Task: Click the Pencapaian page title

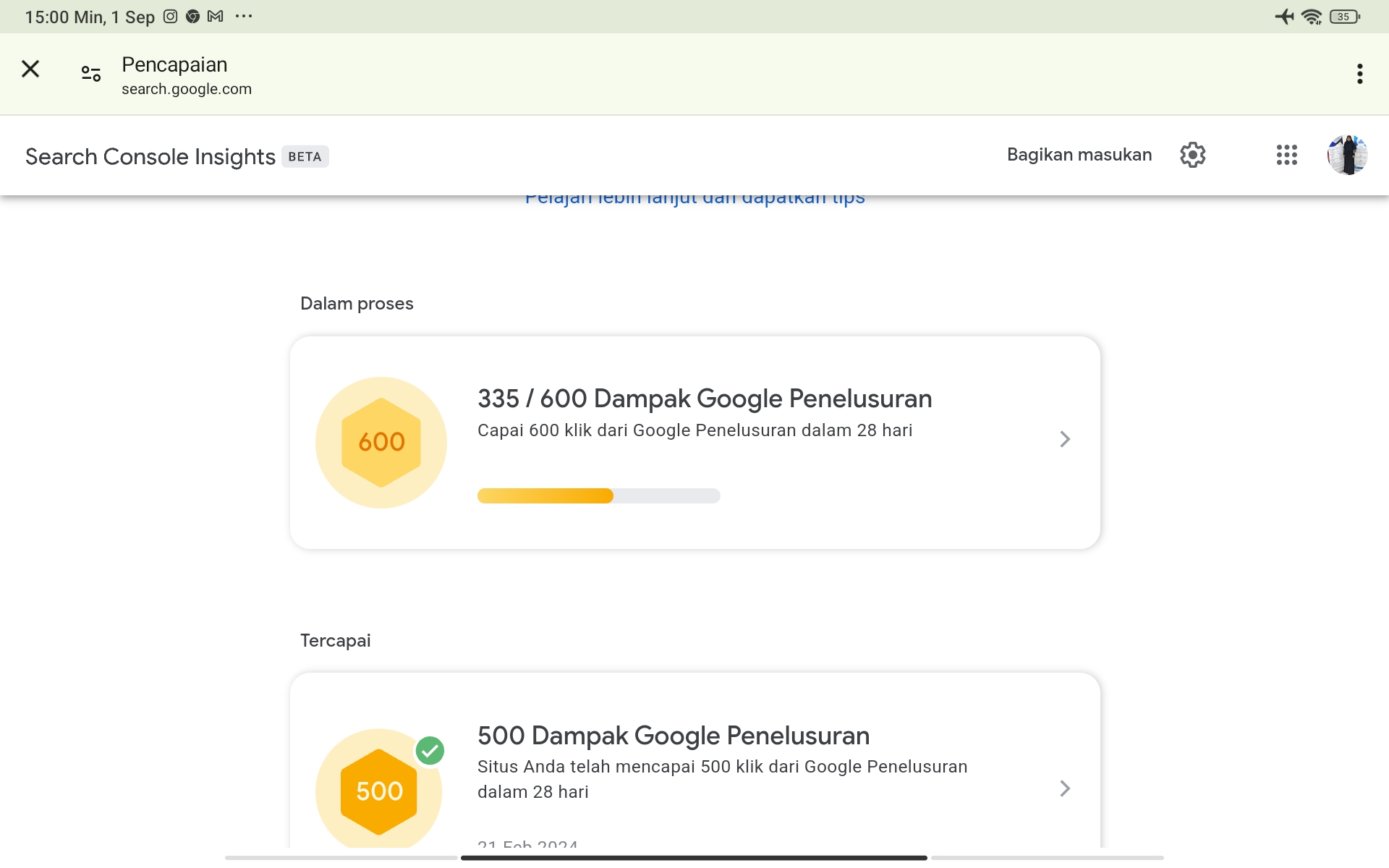Action: click(174, 64)
